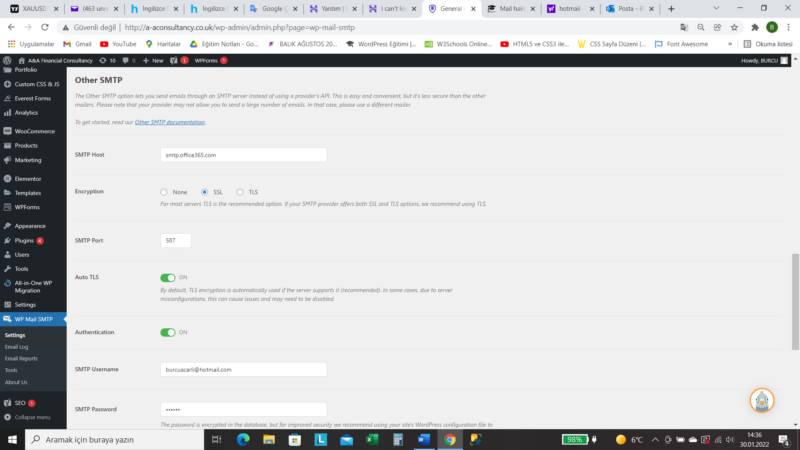Click the SMTP Username field
800x450 pixels.
pos(243,369)
